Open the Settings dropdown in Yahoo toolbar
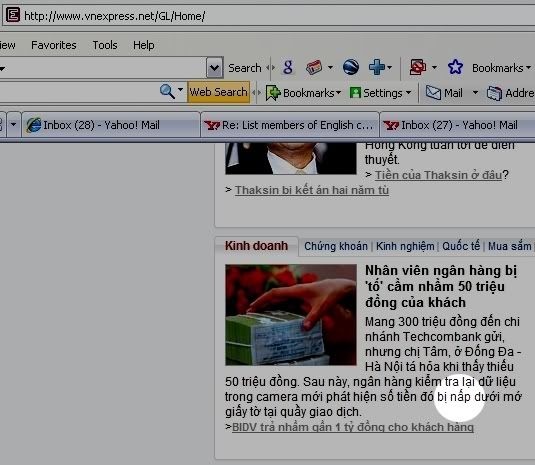Screen dimensions: 535x465 [x=380, y=93]
